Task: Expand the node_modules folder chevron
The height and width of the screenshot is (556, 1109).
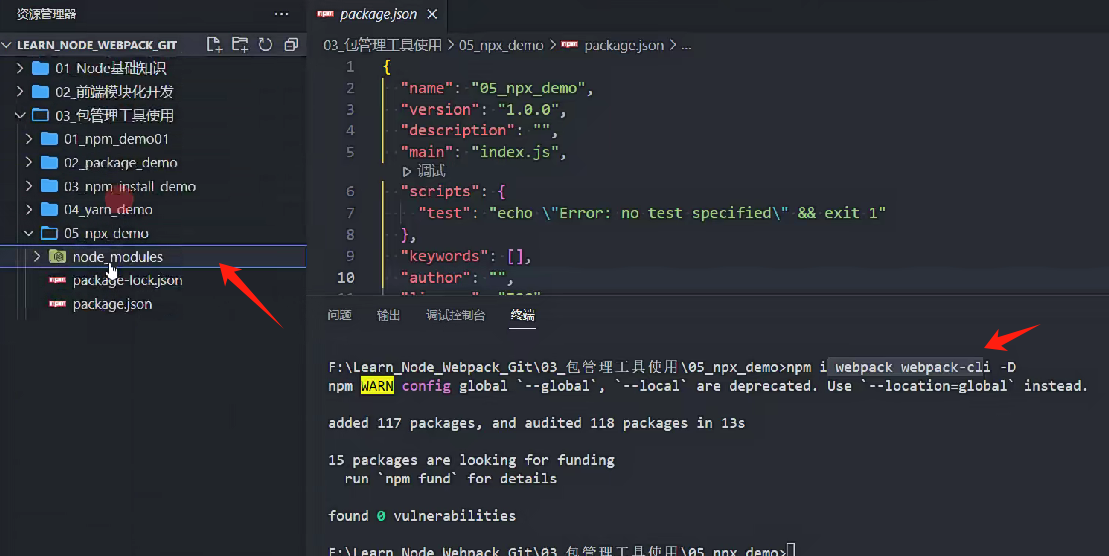Action: [x=37, y=257]
